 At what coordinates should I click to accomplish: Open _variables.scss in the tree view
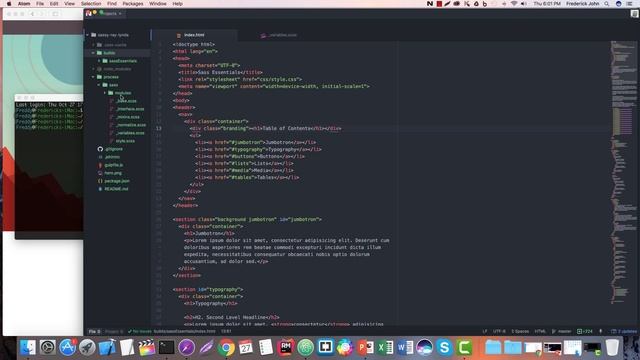tap(130, 133)
